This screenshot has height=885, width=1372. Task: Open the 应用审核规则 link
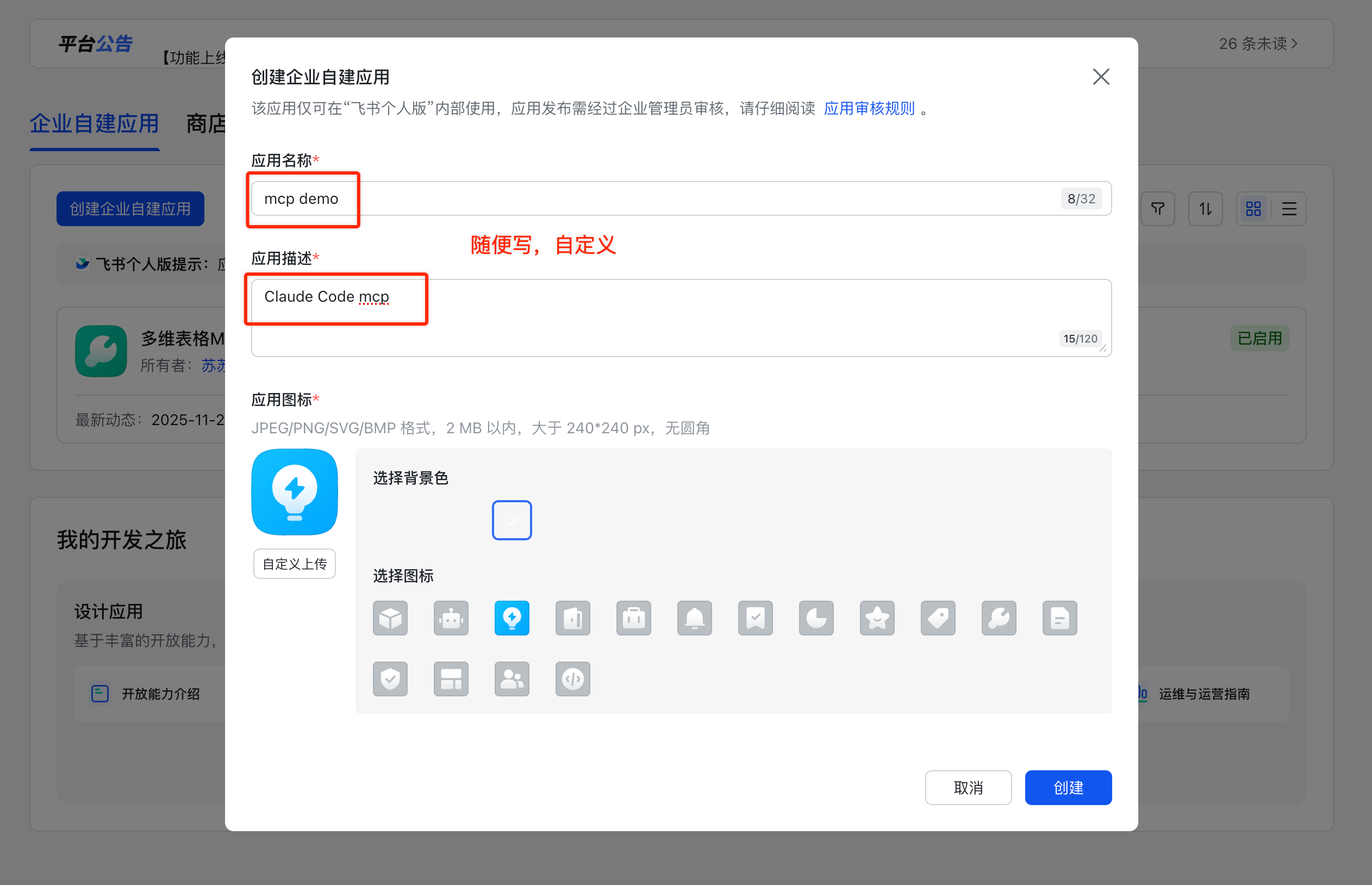point(869,109)
